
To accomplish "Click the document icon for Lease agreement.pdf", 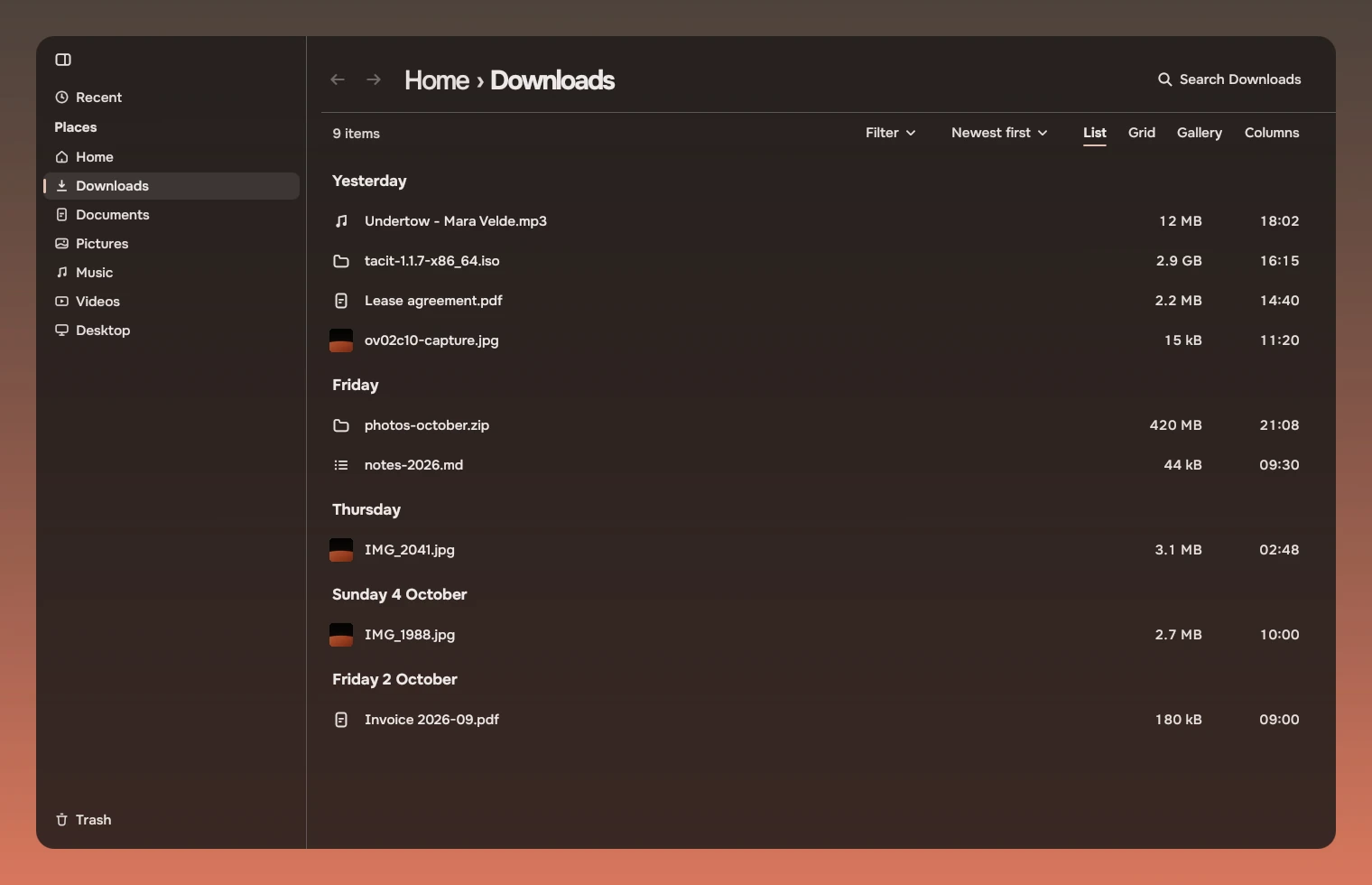I will (x=341, y=301).
